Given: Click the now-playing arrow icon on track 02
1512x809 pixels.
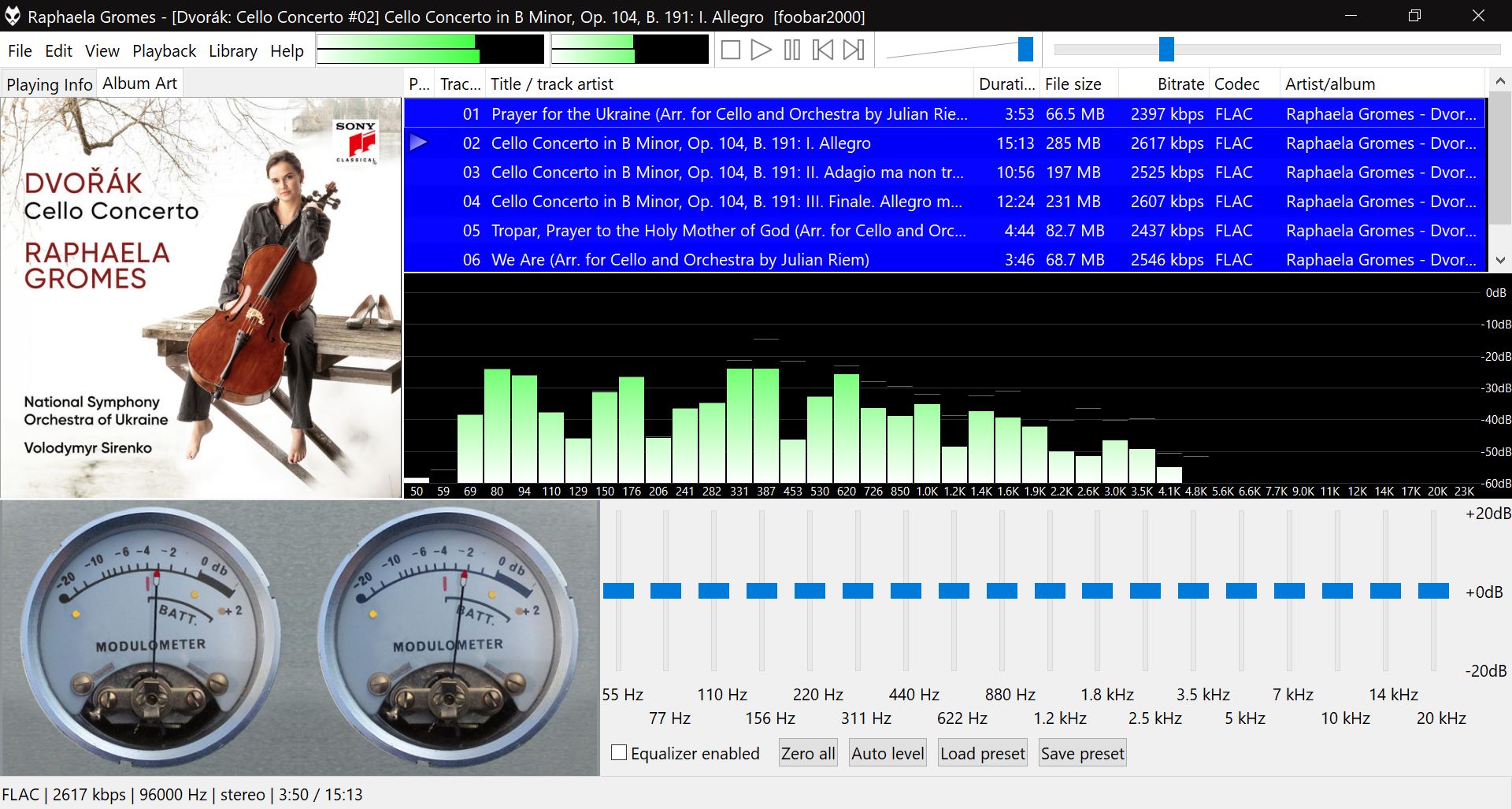Looking at the screenshot, I should point(419,143).
